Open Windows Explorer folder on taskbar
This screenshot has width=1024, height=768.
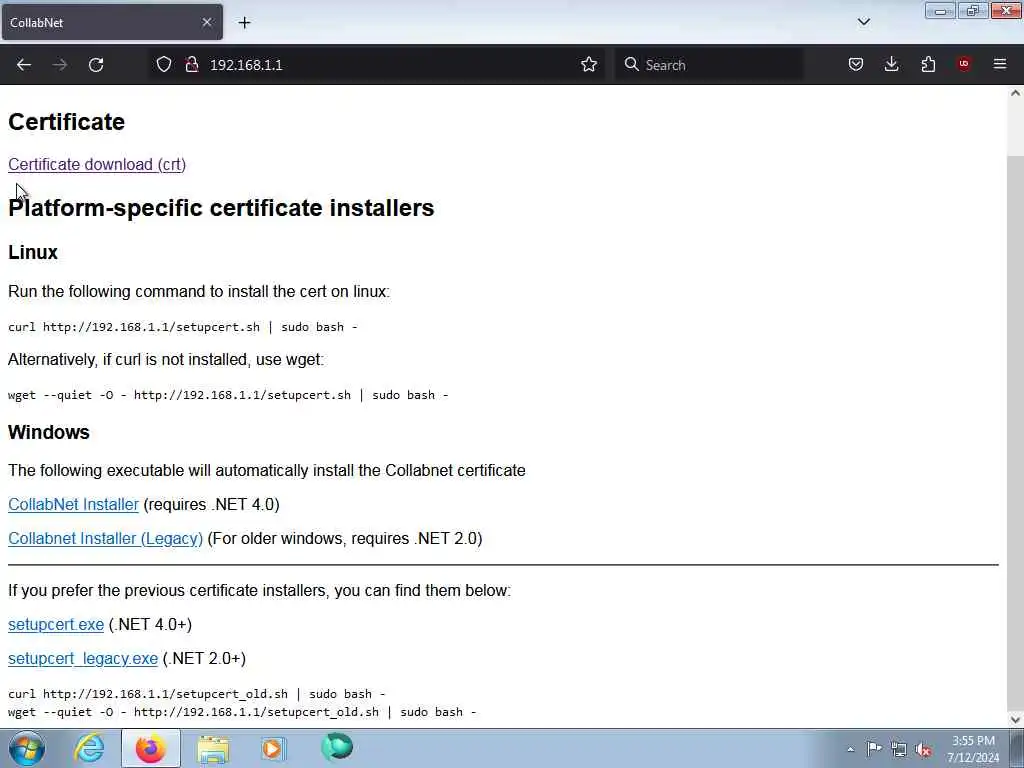(213, 748)
